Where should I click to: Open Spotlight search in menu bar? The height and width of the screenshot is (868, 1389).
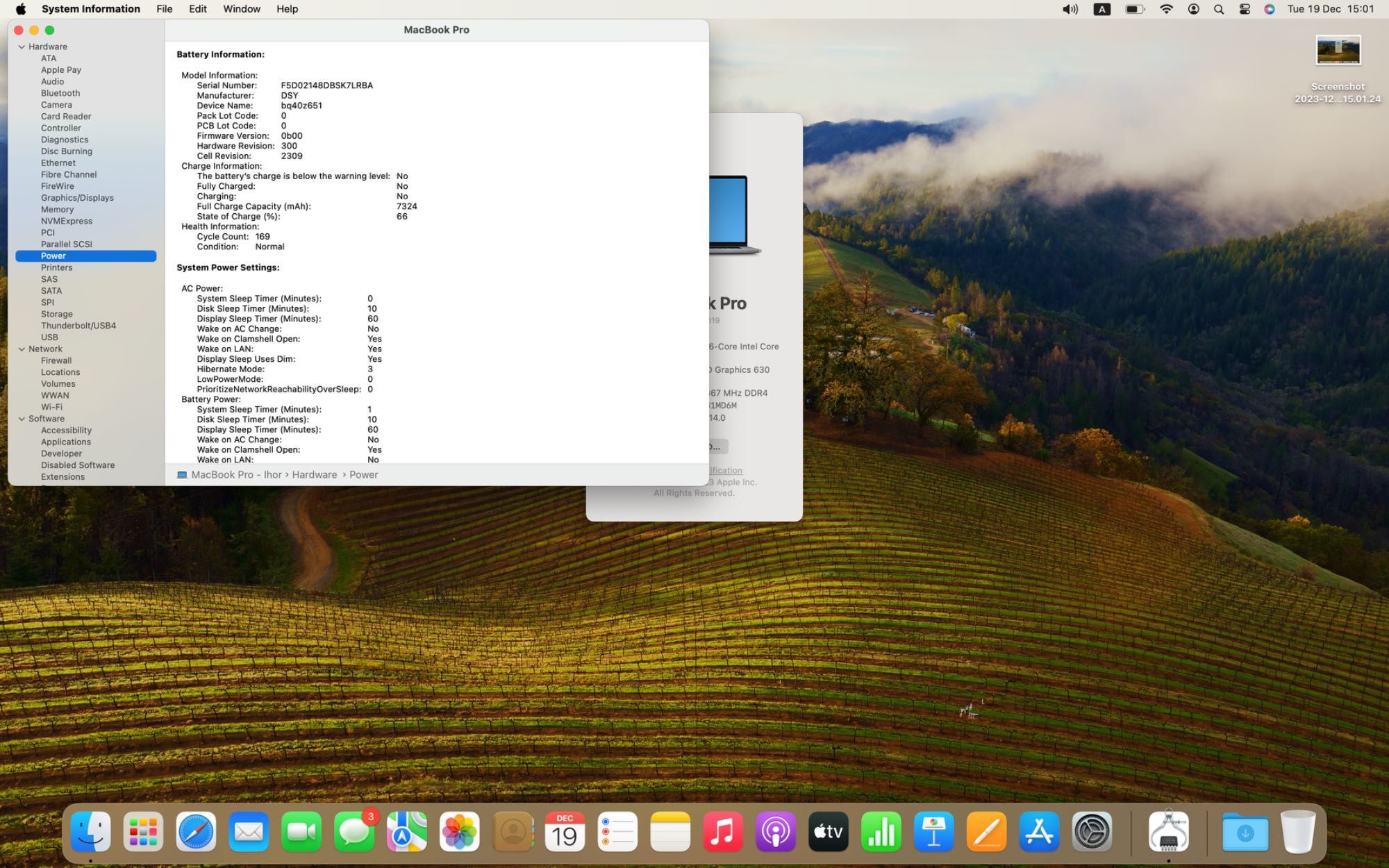[x=1219, y=9]
